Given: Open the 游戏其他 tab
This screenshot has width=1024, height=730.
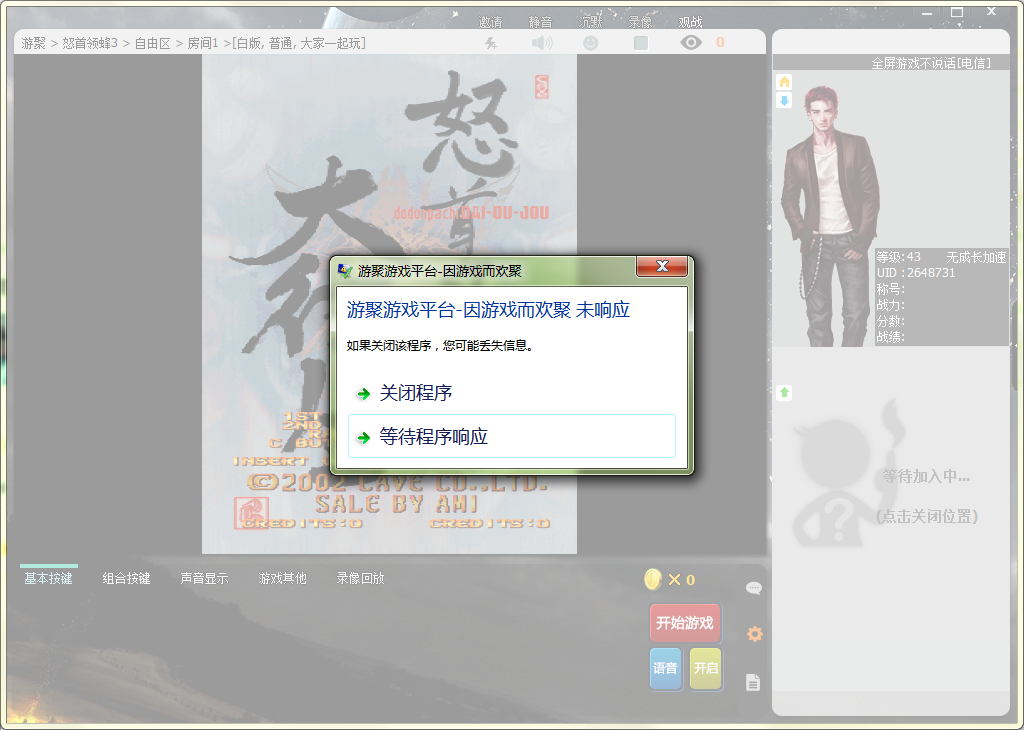Looking at the screenshot, I should click(282, 578).
